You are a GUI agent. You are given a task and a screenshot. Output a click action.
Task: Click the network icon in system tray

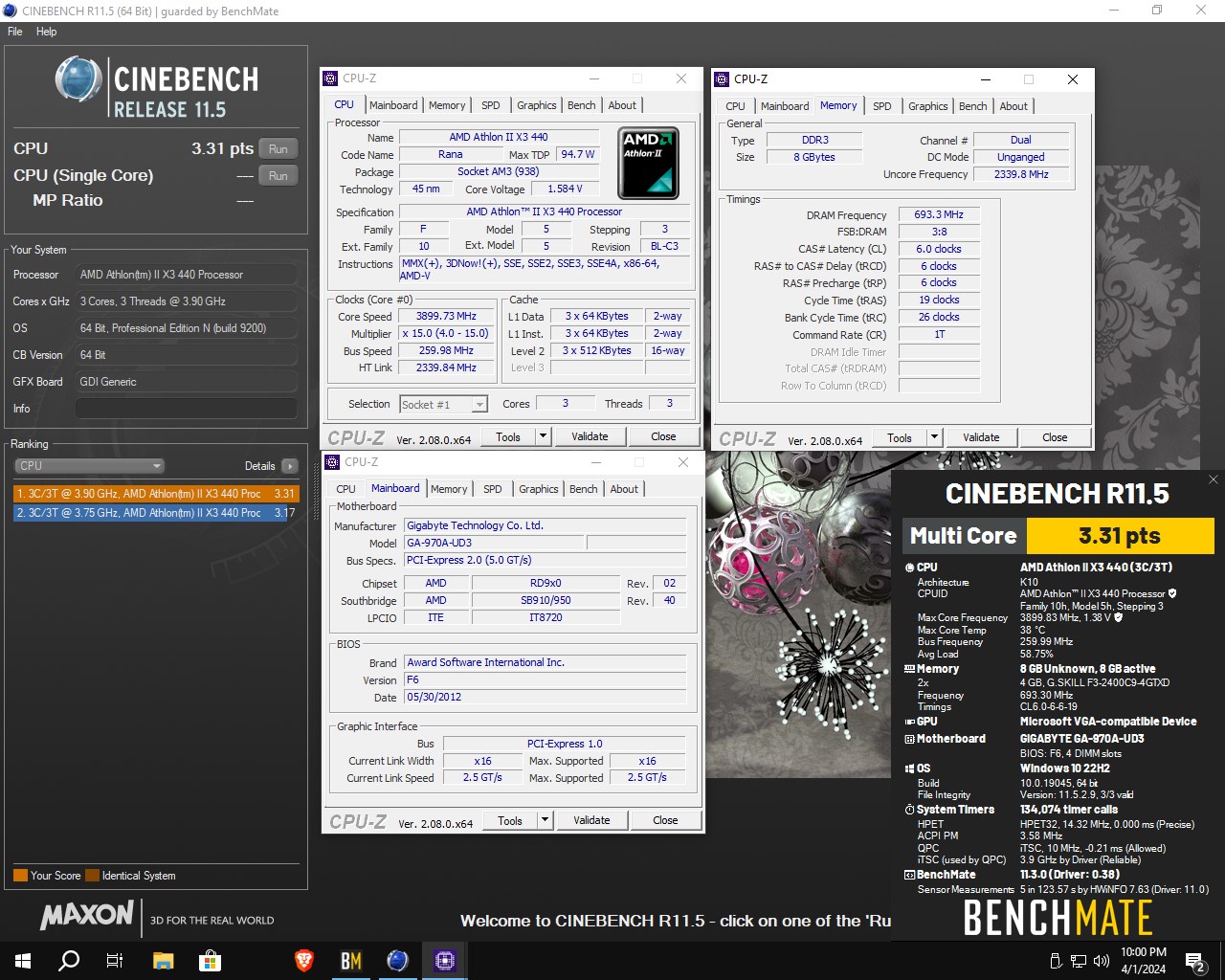point(1079,961)
